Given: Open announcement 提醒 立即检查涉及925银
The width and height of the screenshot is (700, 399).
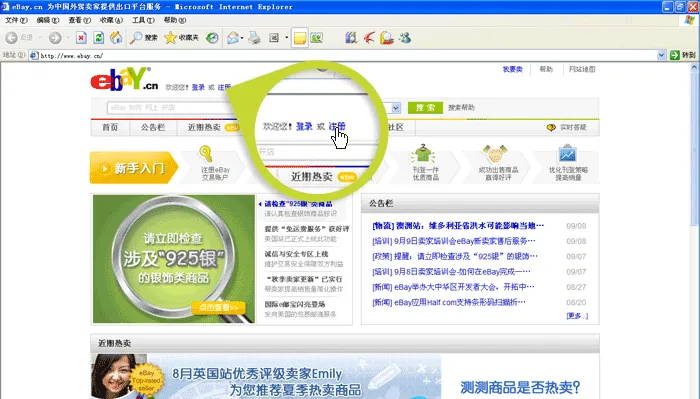Looking at the screenshot, I should pyautogui.click(x=455, y=256).
